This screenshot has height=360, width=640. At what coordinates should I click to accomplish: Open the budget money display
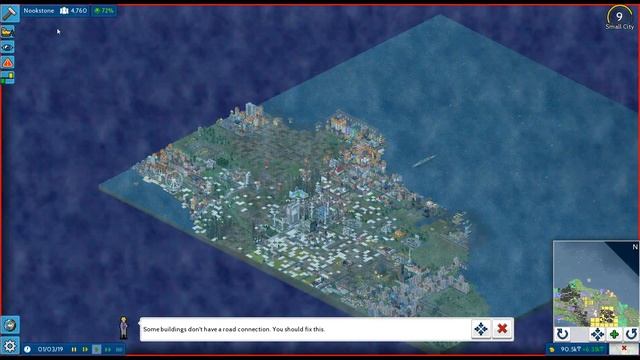(576, 349)
